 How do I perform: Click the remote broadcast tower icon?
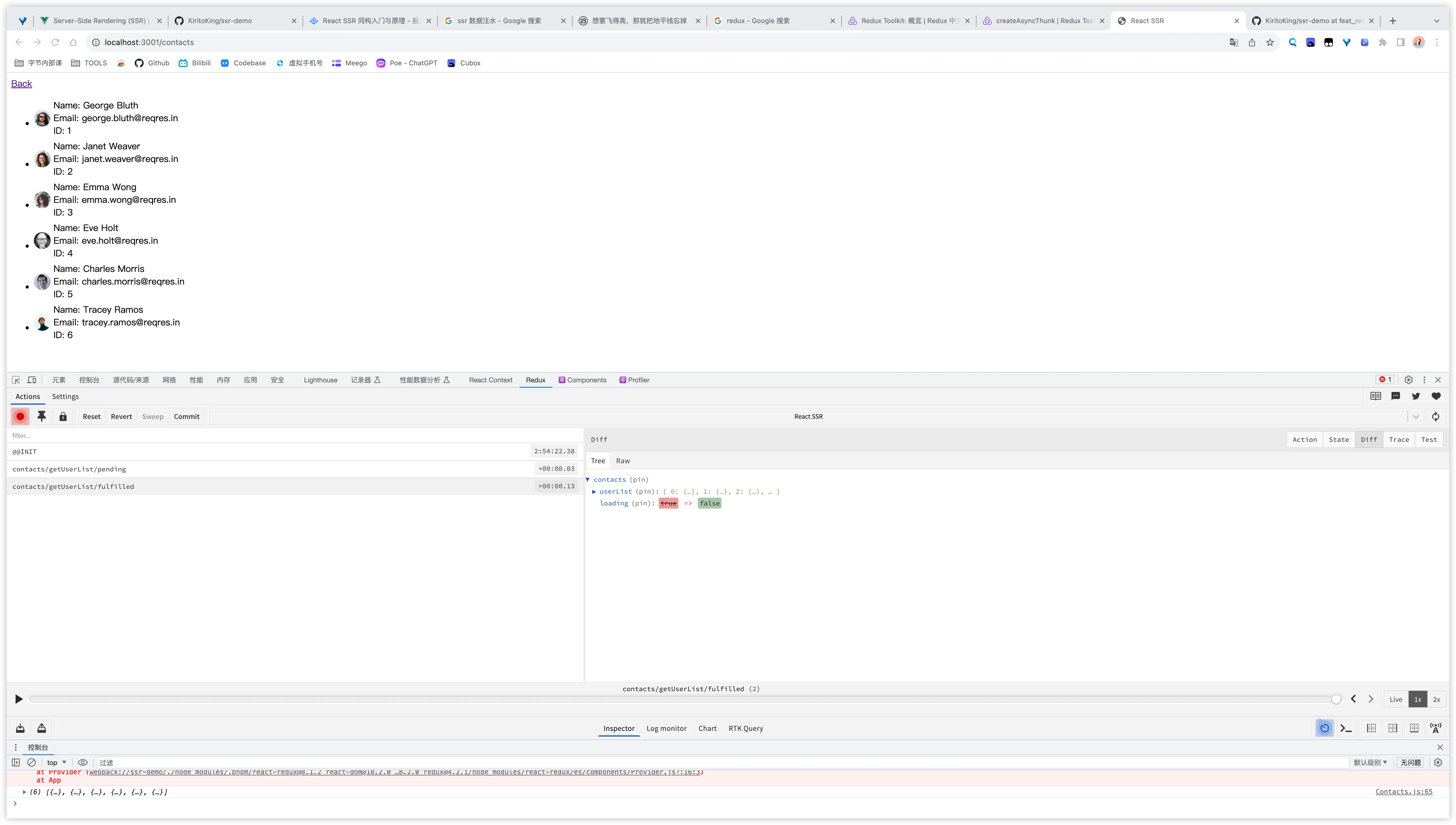(x=1436, y=728)
